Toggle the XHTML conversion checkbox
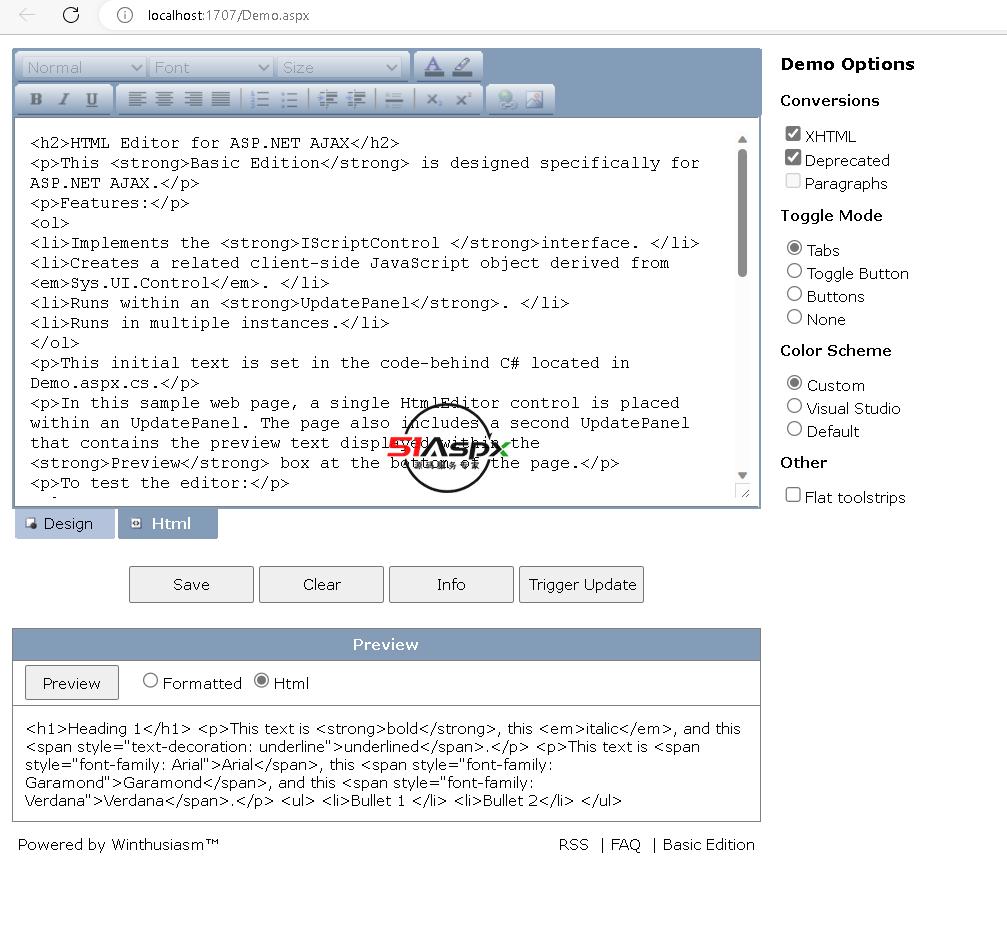This screenshot has height=927, width=1007. click(793, 134)
